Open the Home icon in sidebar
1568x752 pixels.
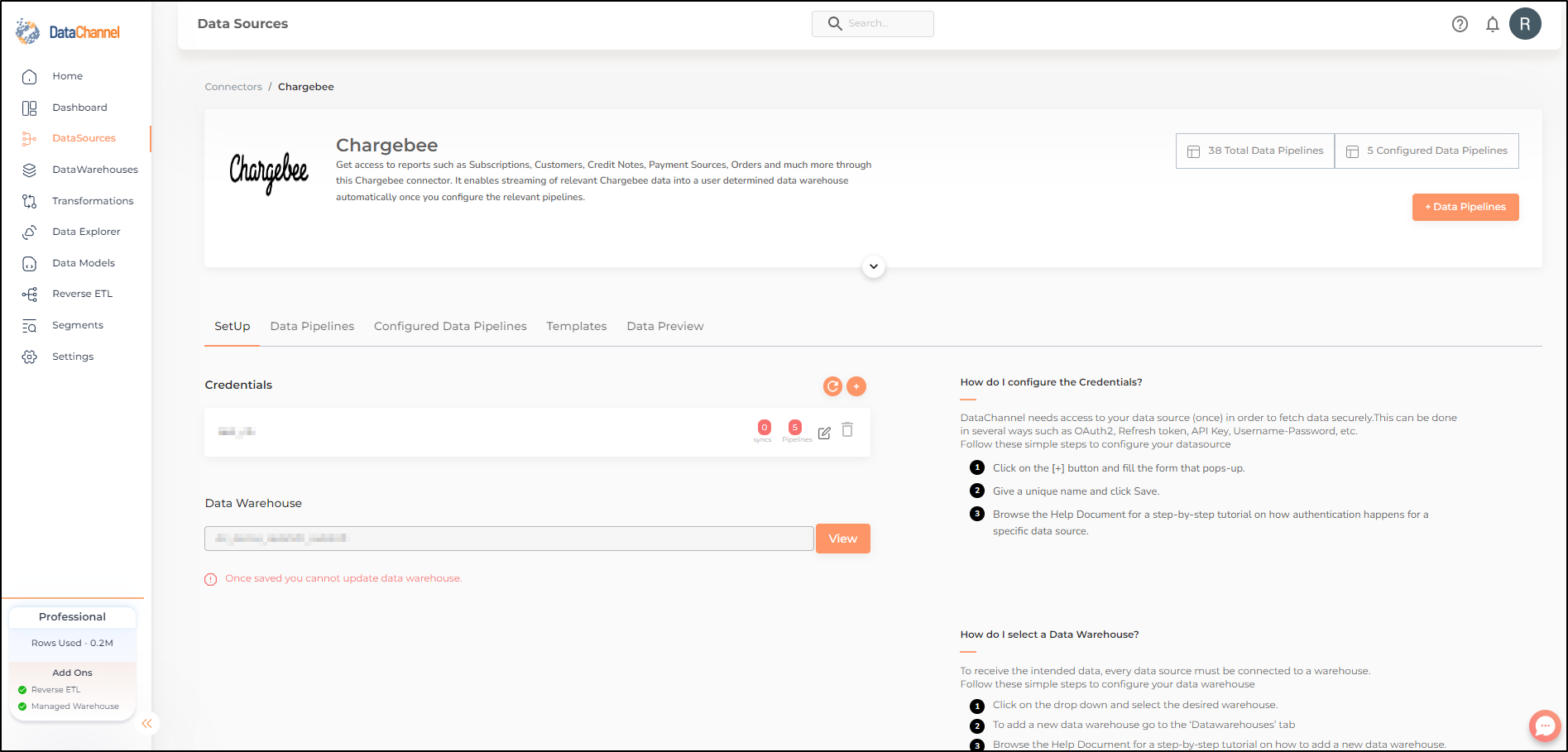(30, 76)
